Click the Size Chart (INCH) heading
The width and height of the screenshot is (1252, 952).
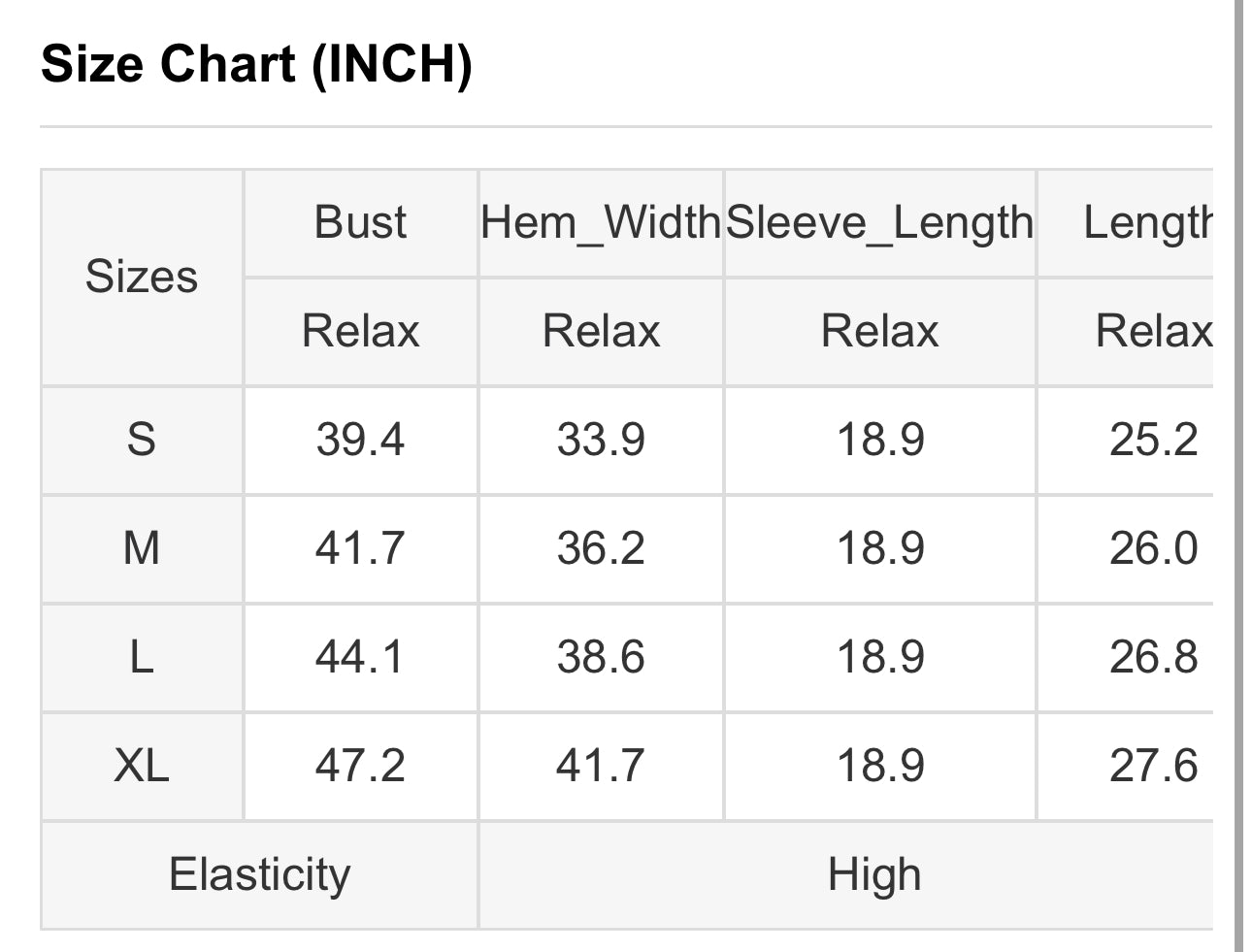[256, 65]
